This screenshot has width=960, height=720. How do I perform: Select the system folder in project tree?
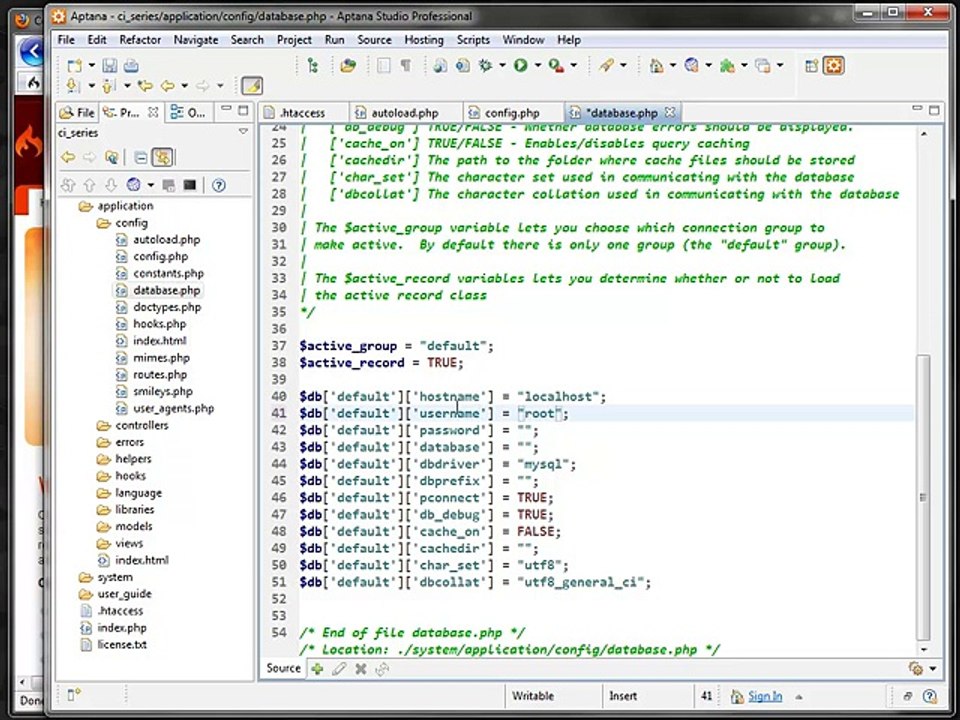coord(114,577)
